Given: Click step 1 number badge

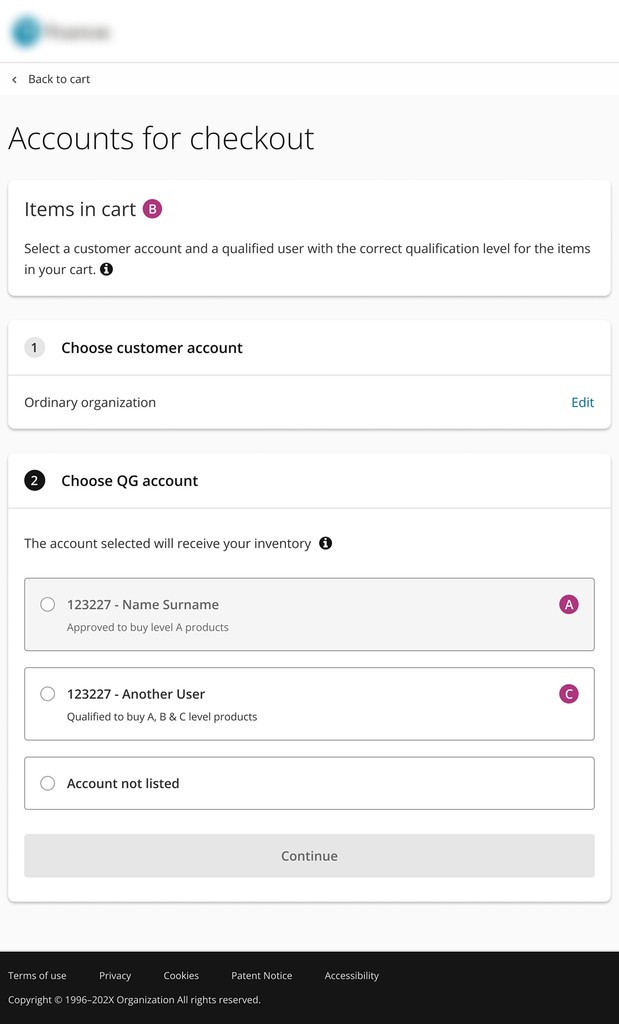Looking at the screenshot, I should (35, 348).
